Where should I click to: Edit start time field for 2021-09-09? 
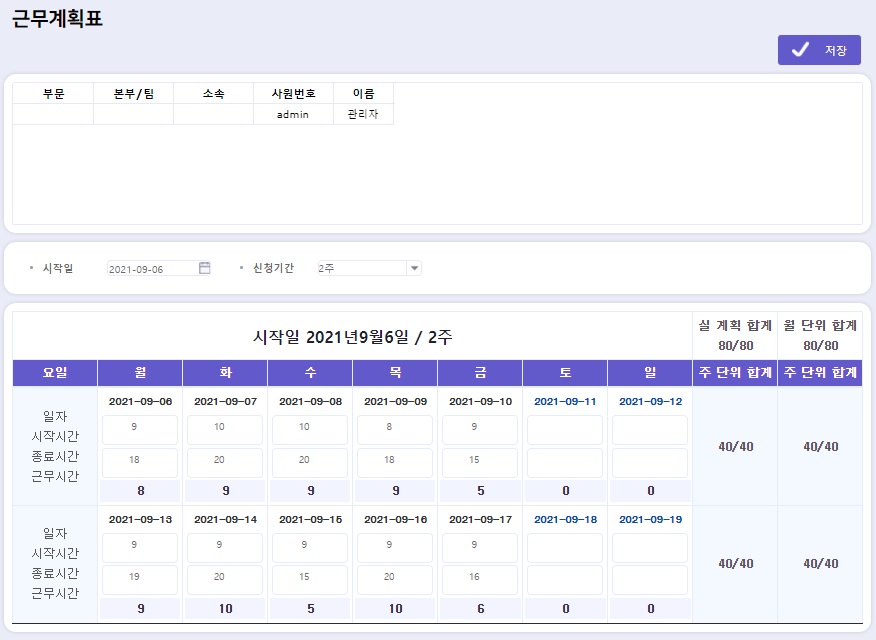[395, 429]
